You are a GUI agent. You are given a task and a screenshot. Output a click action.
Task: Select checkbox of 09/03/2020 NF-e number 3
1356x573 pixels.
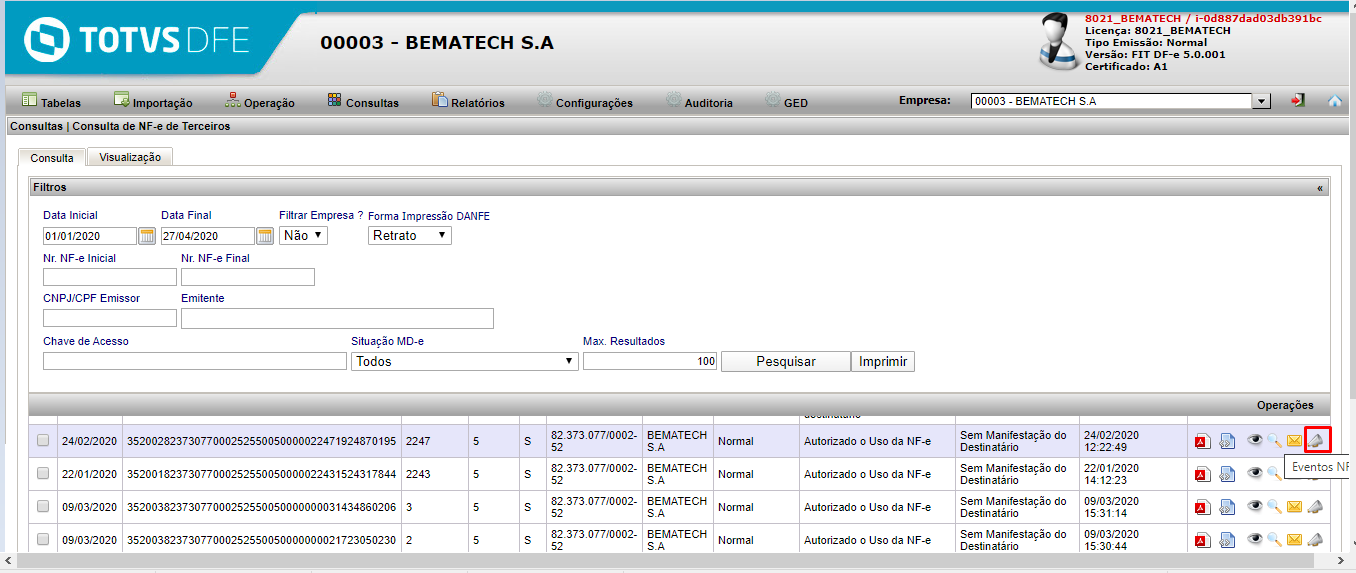[x=43, y=507]
